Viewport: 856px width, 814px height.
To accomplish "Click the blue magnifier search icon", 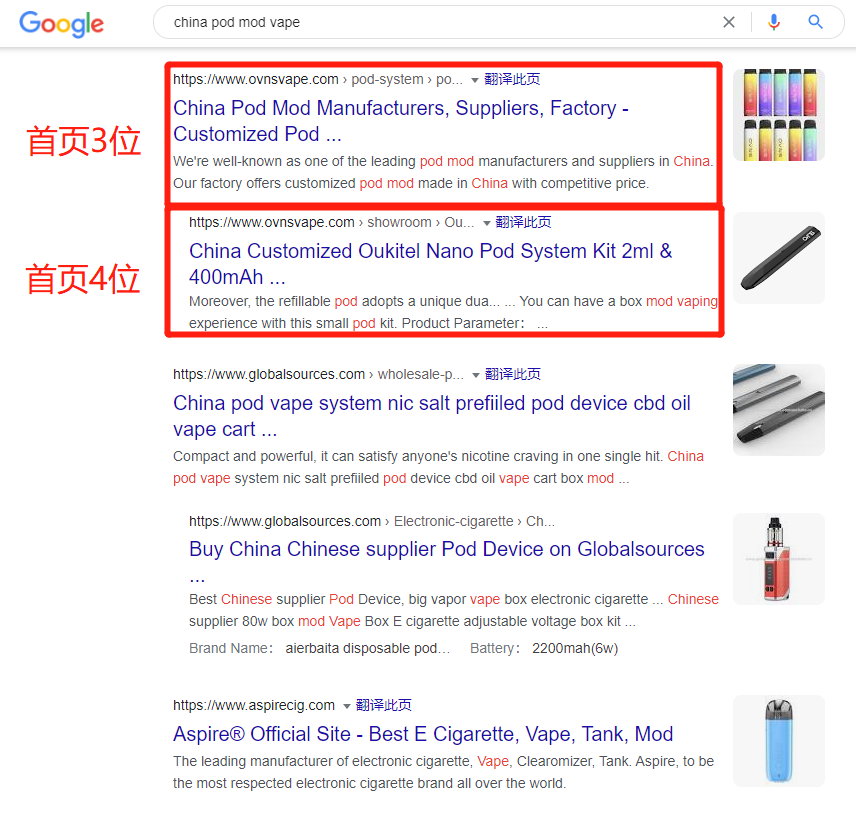I will [x=815, y=22].
